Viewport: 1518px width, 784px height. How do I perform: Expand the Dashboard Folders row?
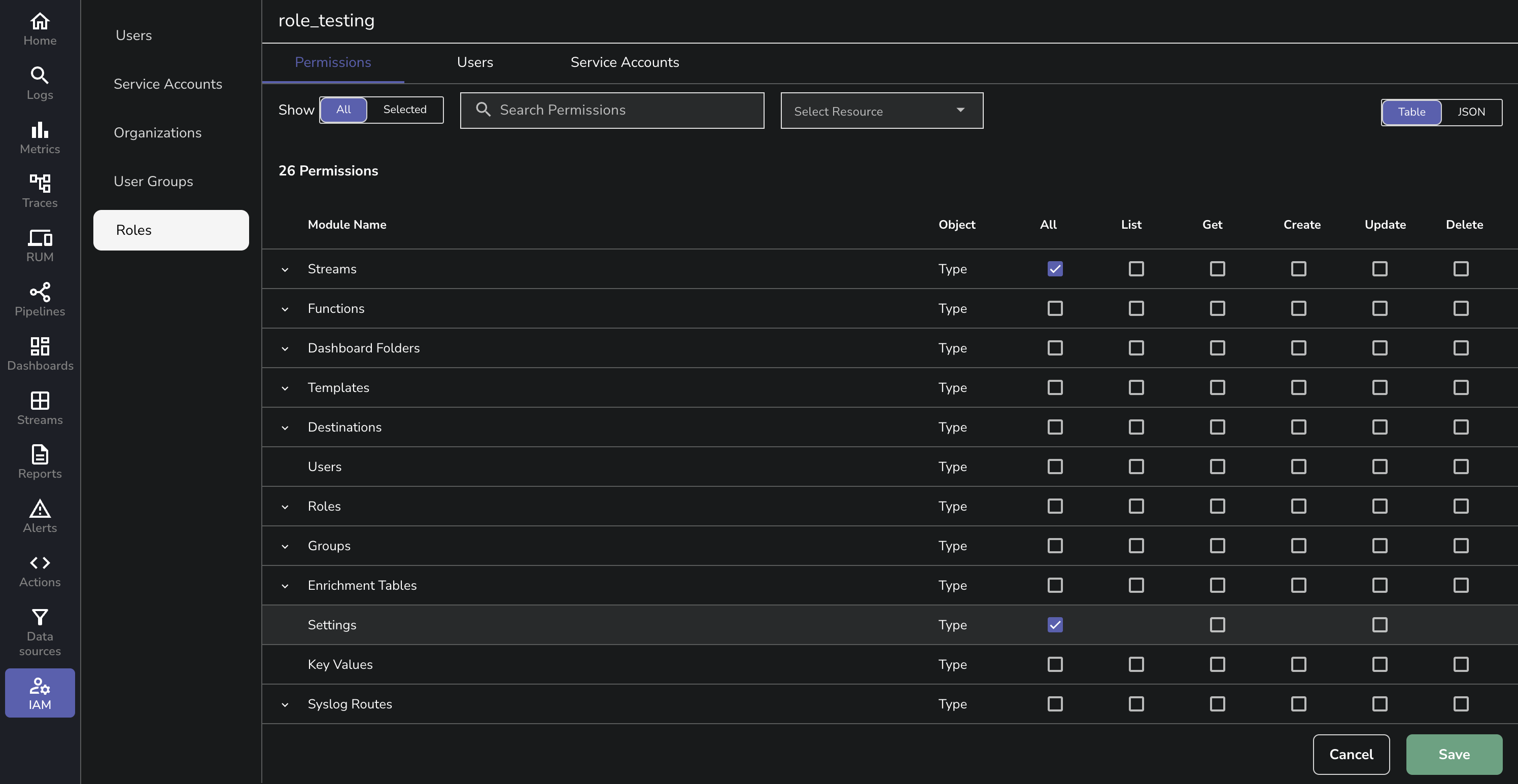[x=285, y=349]
